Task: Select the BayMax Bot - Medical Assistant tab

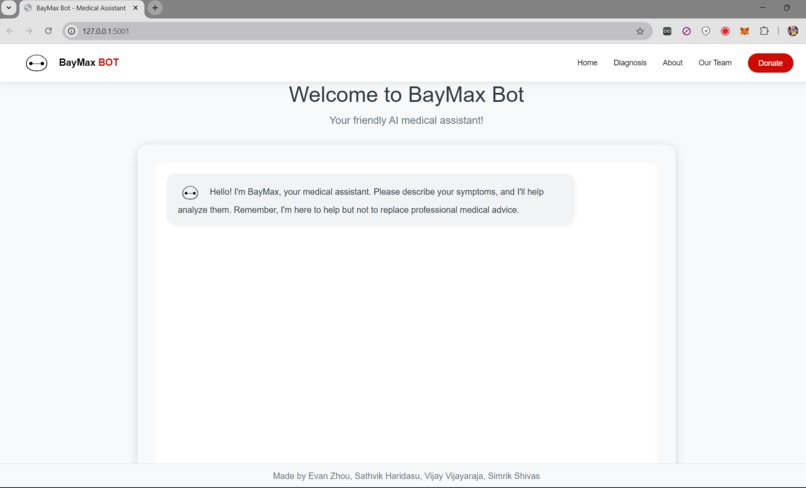Action: tap(81, 8)
